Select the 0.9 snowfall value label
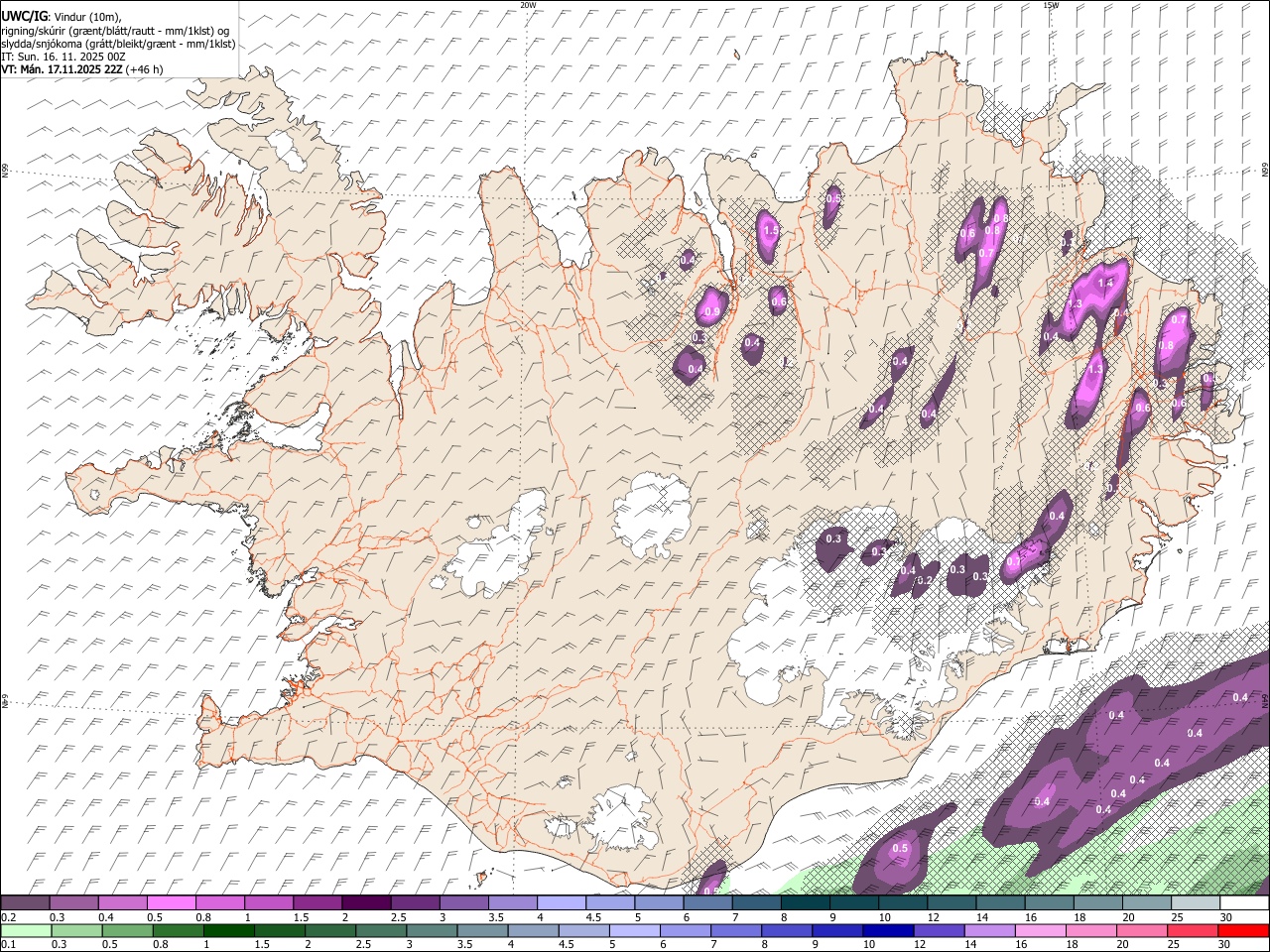The image size is (1270, 952). coord(711,312)
